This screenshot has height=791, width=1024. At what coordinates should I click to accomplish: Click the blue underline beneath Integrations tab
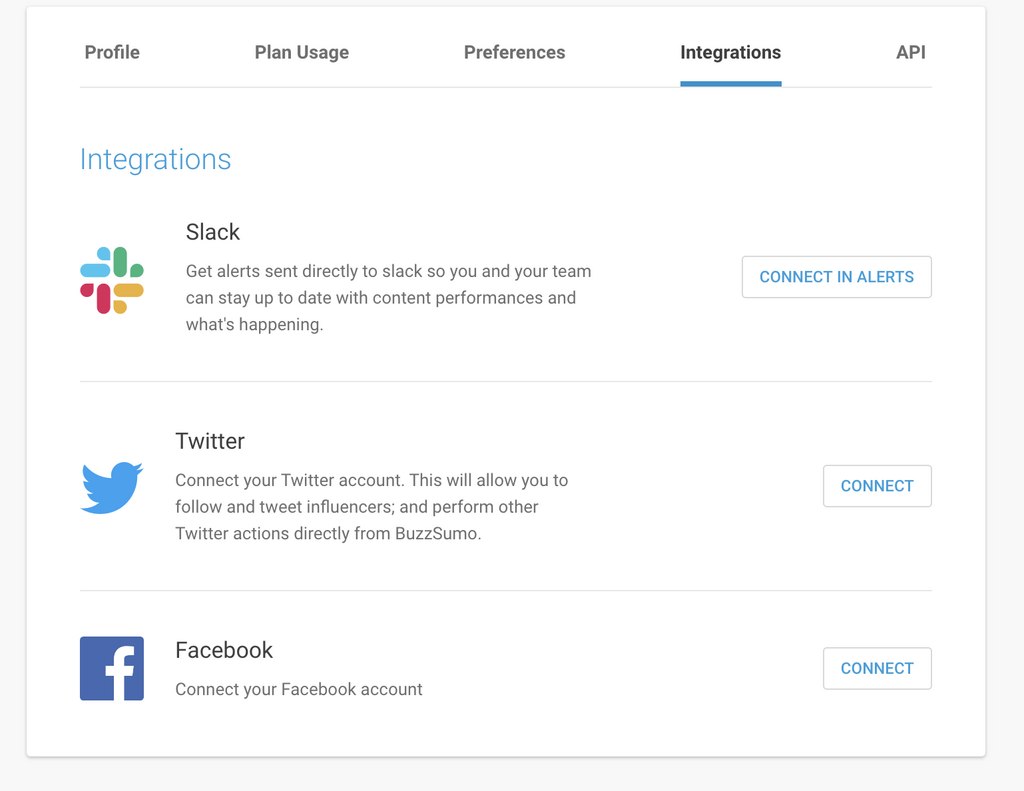pos(730,84)
